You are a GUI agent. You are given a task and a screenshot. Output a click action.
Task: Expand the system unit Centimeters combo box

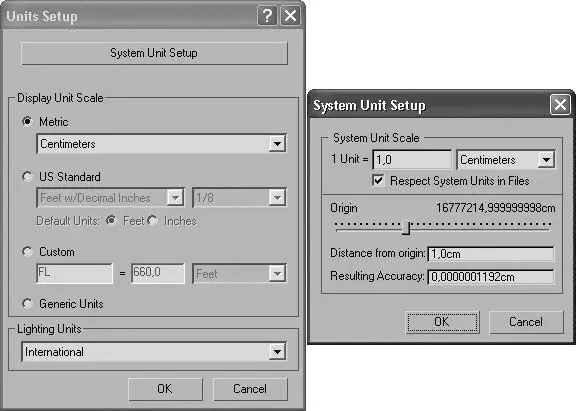pos(506,160)
